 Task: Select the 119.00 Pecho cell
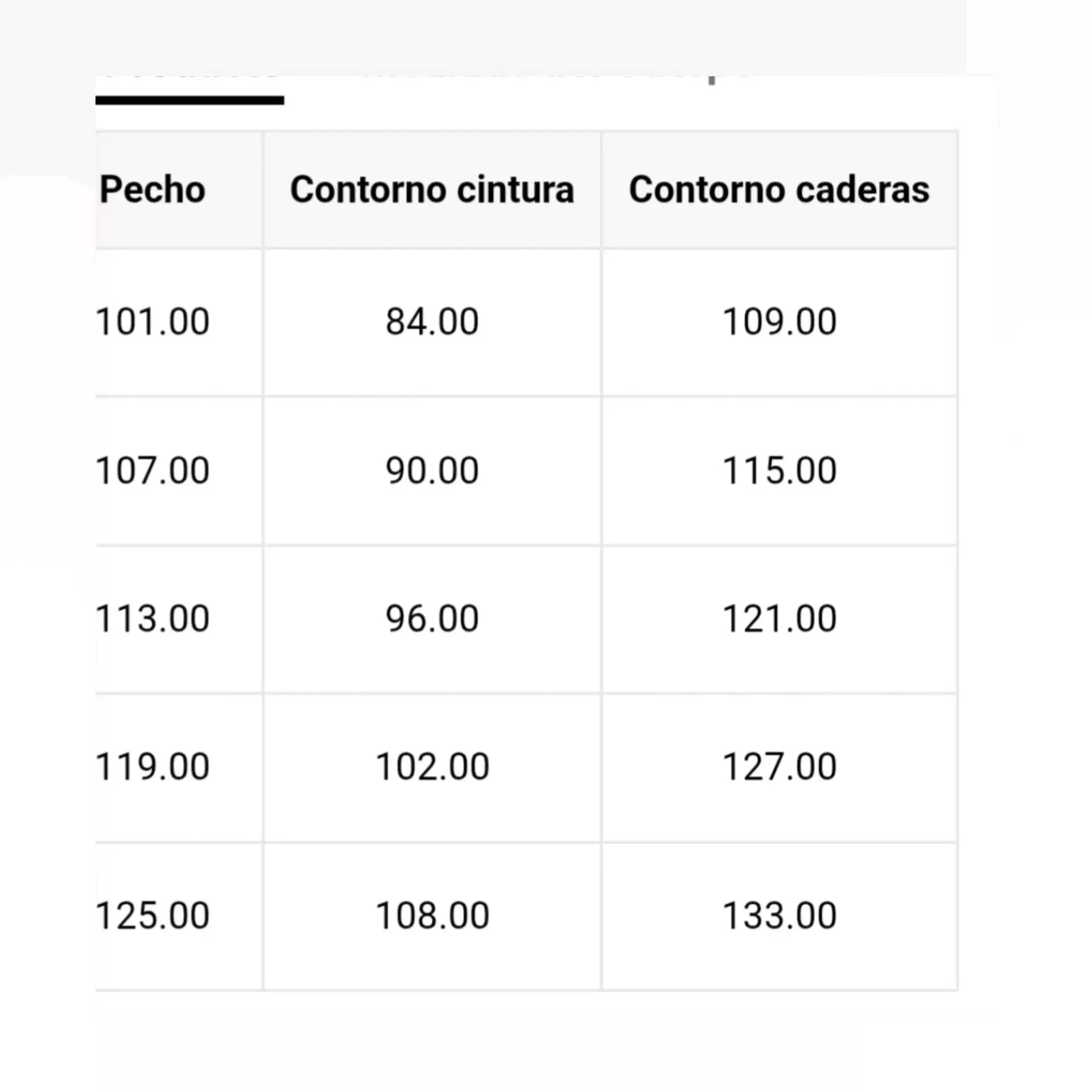(153, 767)
